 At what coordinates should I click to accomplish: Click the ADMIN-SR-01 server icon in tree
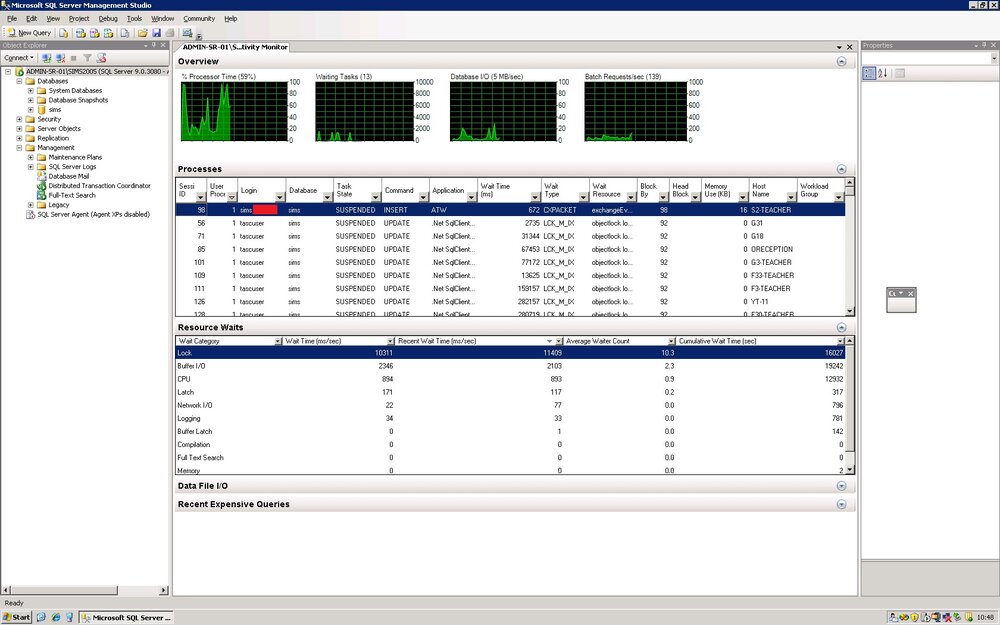click(19, 71)
